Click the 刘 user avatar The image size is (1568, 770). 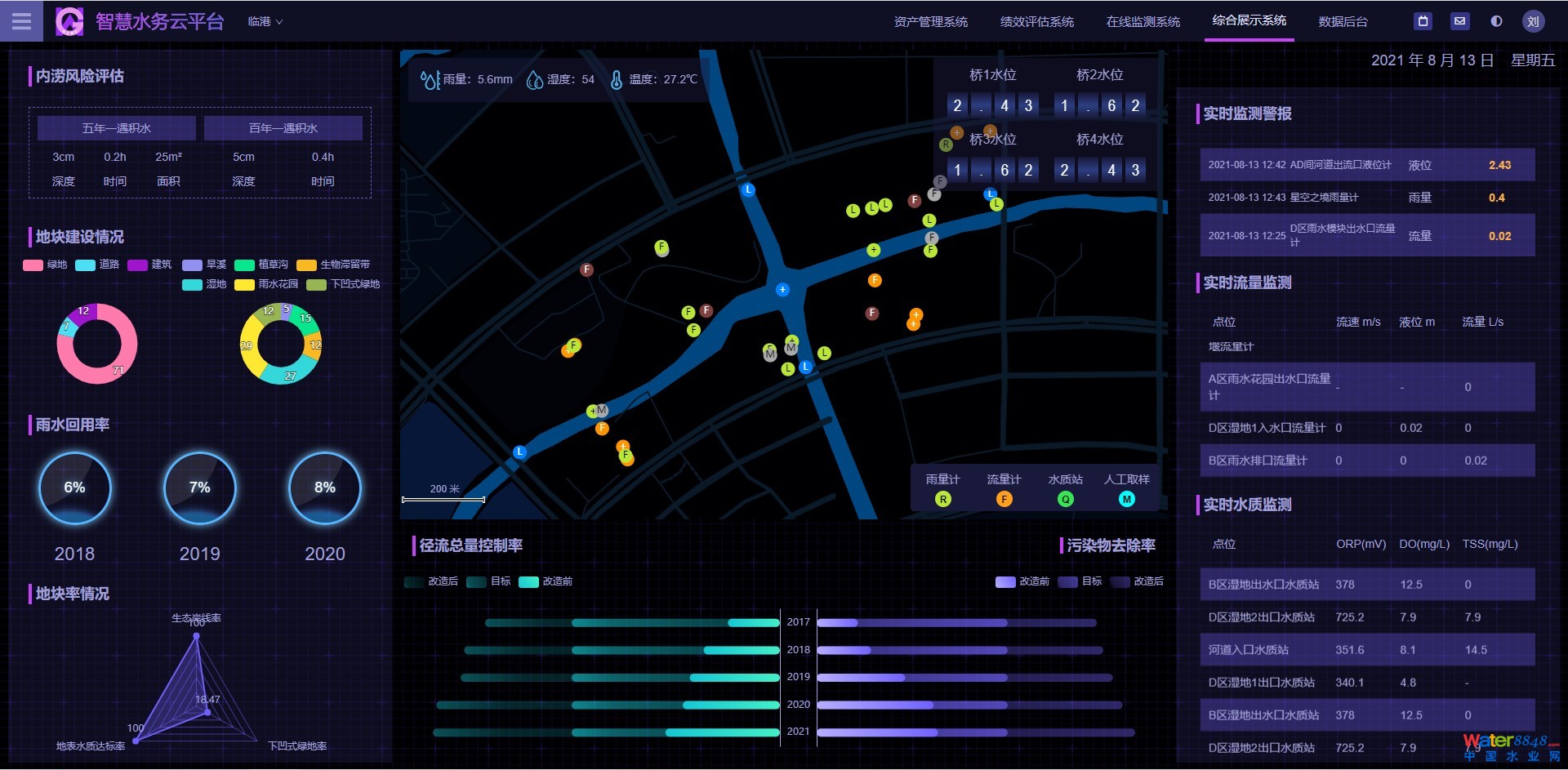pos(1533,21)
